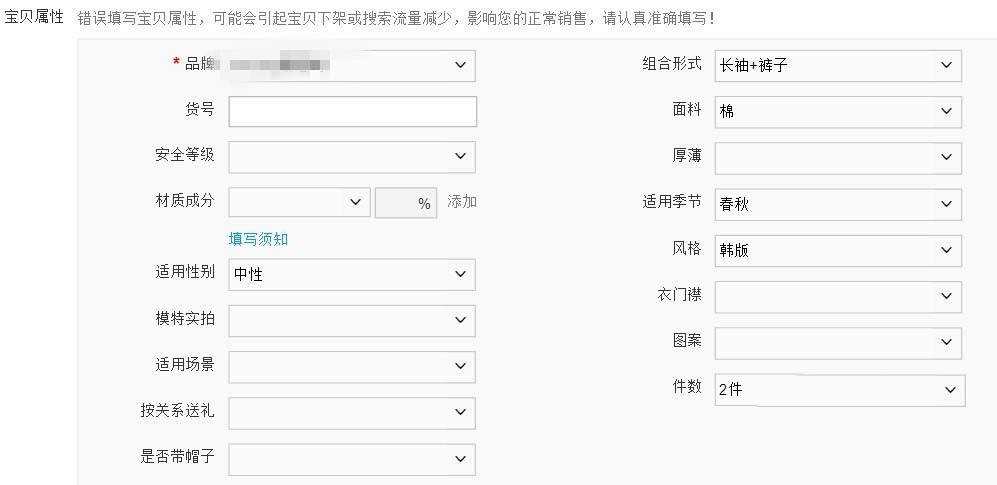Expand the 安全等级 dropdown
Viewport: 997px width, 485px height.
351,156
